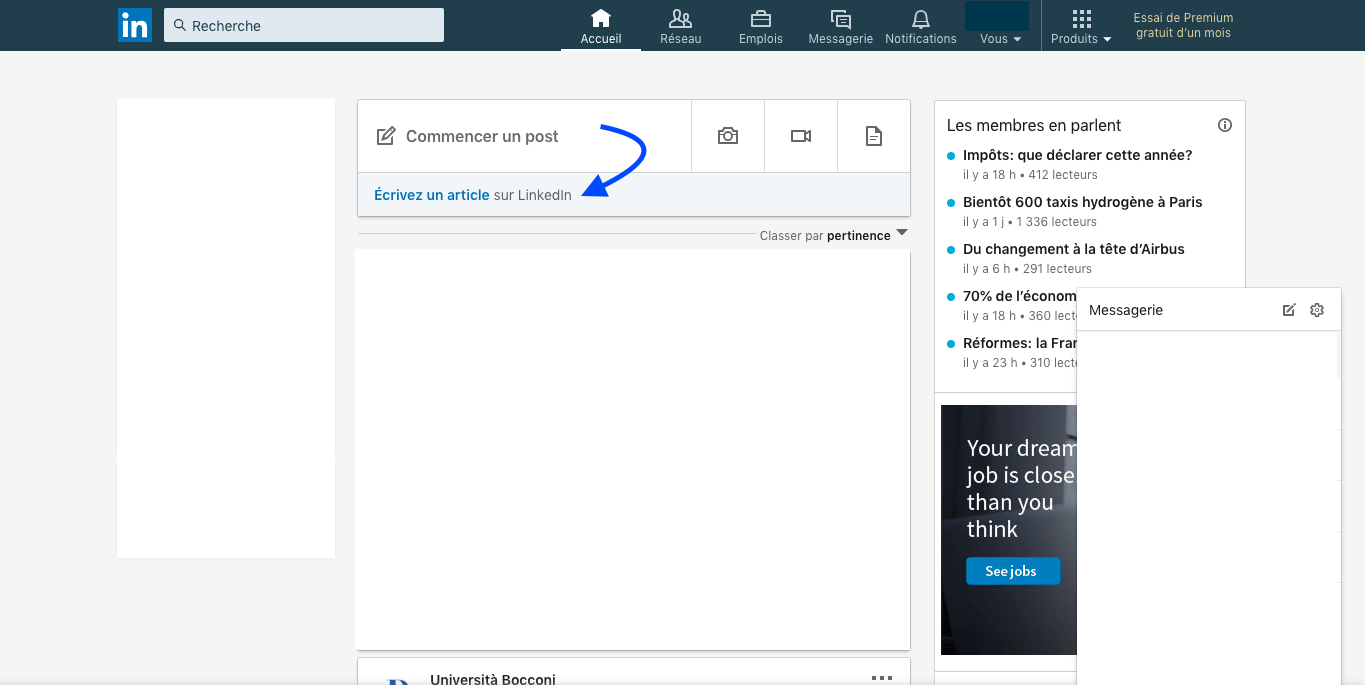Open Messagerie in the top navigation
Image resolution: width=1365 pixels, height=685 pixels.
(840, 26)
